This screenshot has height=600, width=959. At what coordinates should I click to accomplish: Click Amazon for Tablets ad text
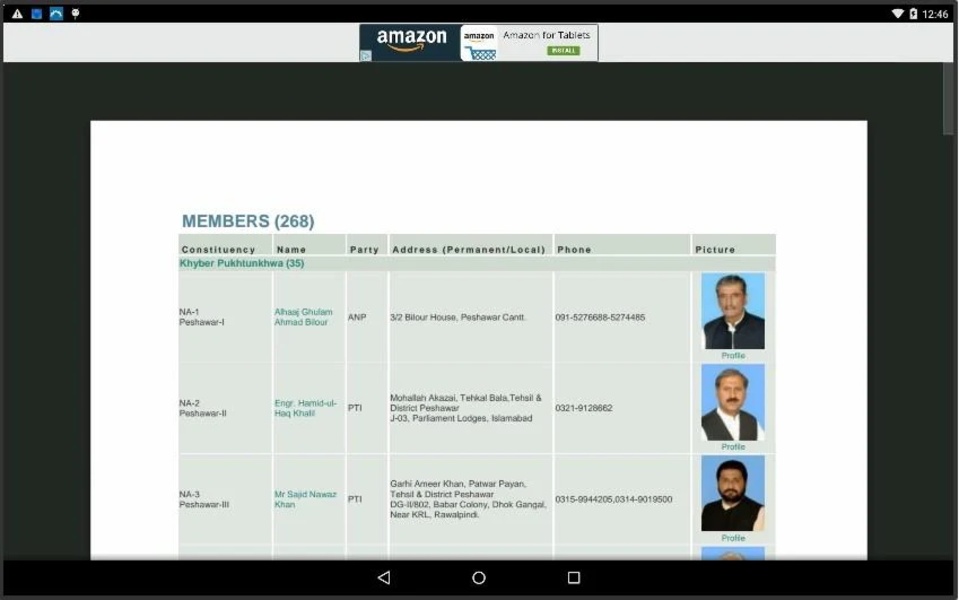pos(547,35)
